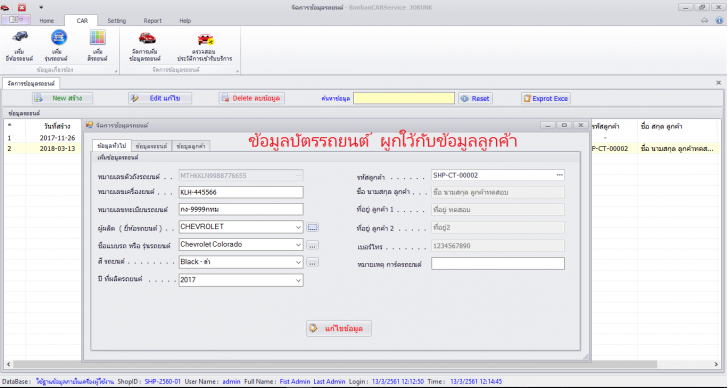Click the horizontal scrollbar left arrow
The width and height of the screenshot is (728, 388).
click(8, 365)
